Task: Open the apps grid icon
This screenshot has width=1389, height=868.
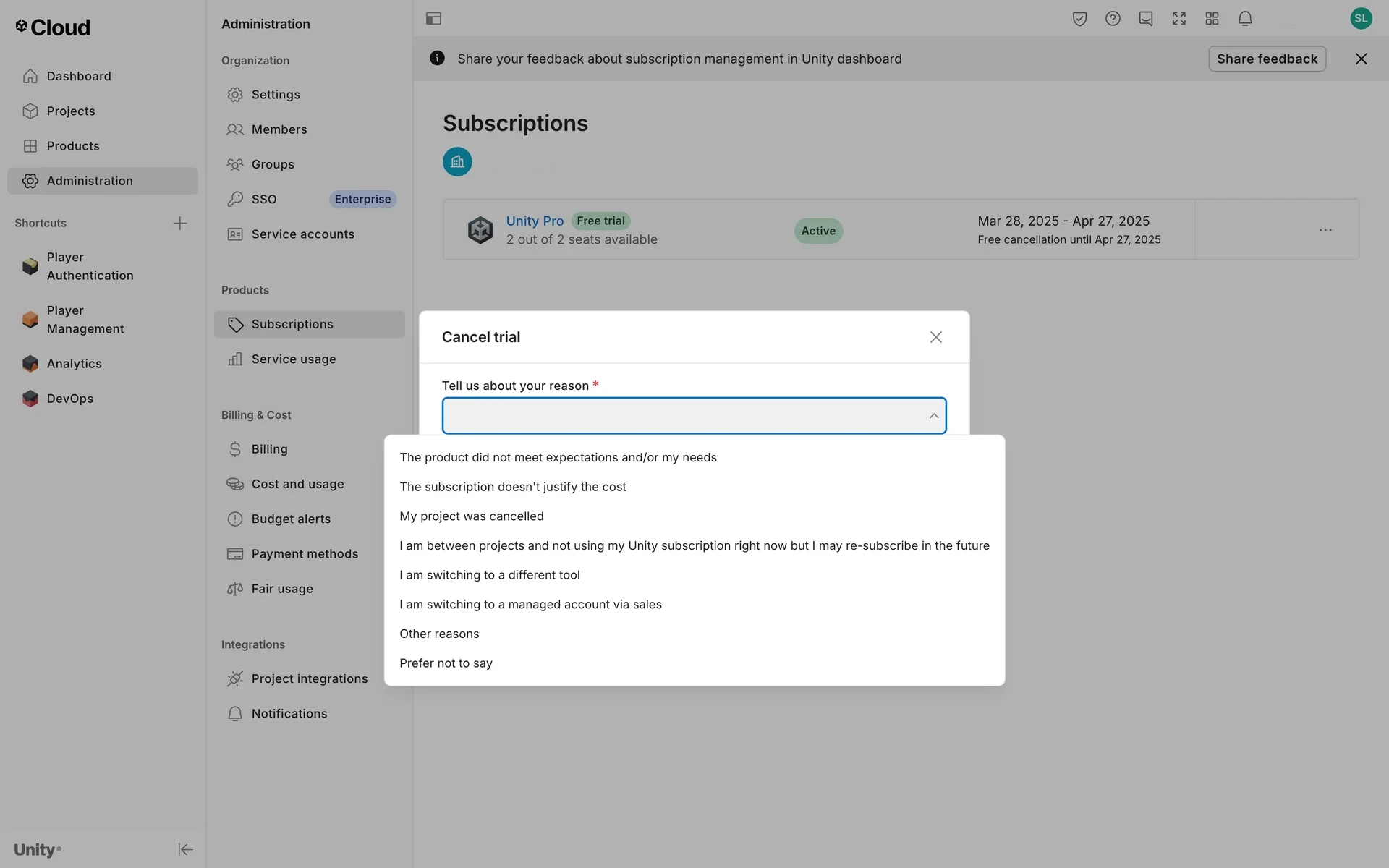Action: pyautogui.click(x=1212, y=19)
